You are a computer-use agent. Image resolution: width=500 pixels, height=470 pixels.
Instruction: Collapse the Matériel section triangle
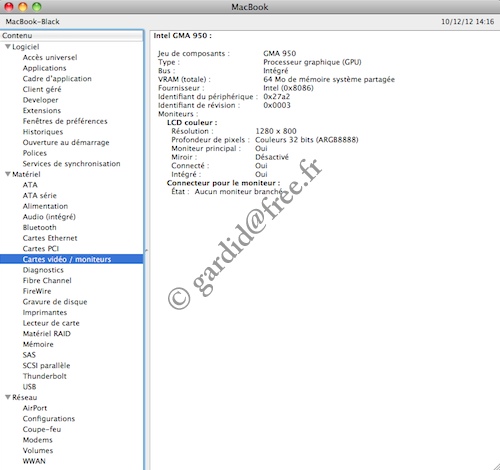(x=8, y=174)
